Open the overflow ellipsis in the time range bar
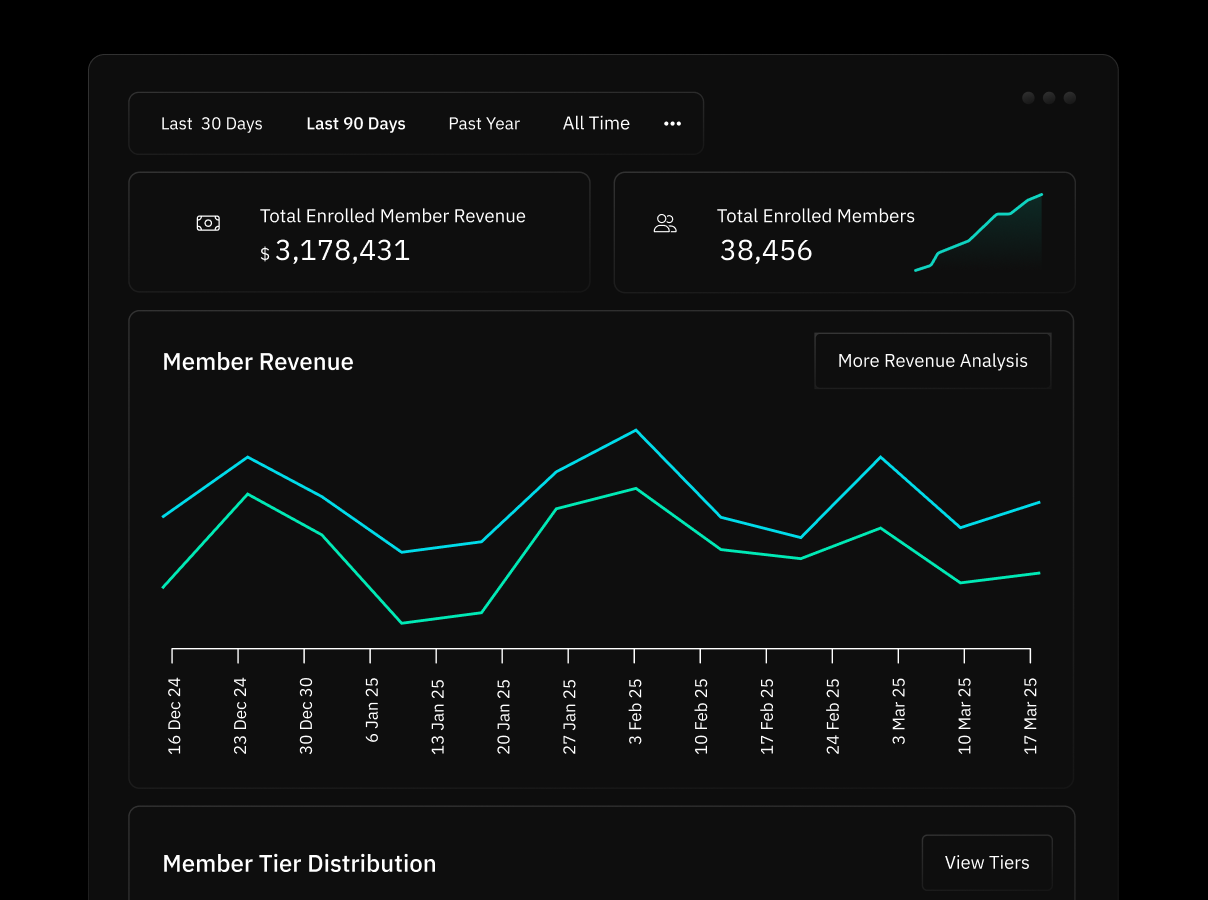 [x=672, y=123]
